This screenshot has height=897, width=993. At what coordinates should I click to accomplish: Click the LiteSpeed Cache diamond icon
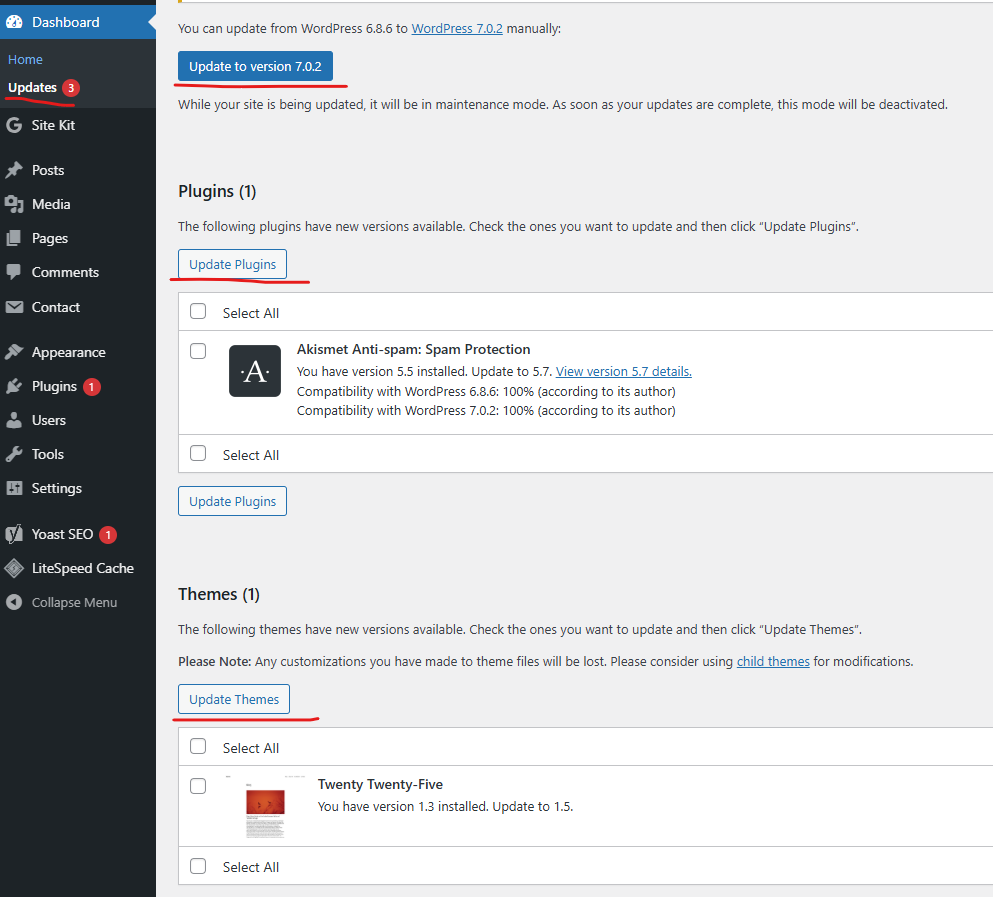tap(14, 568)
